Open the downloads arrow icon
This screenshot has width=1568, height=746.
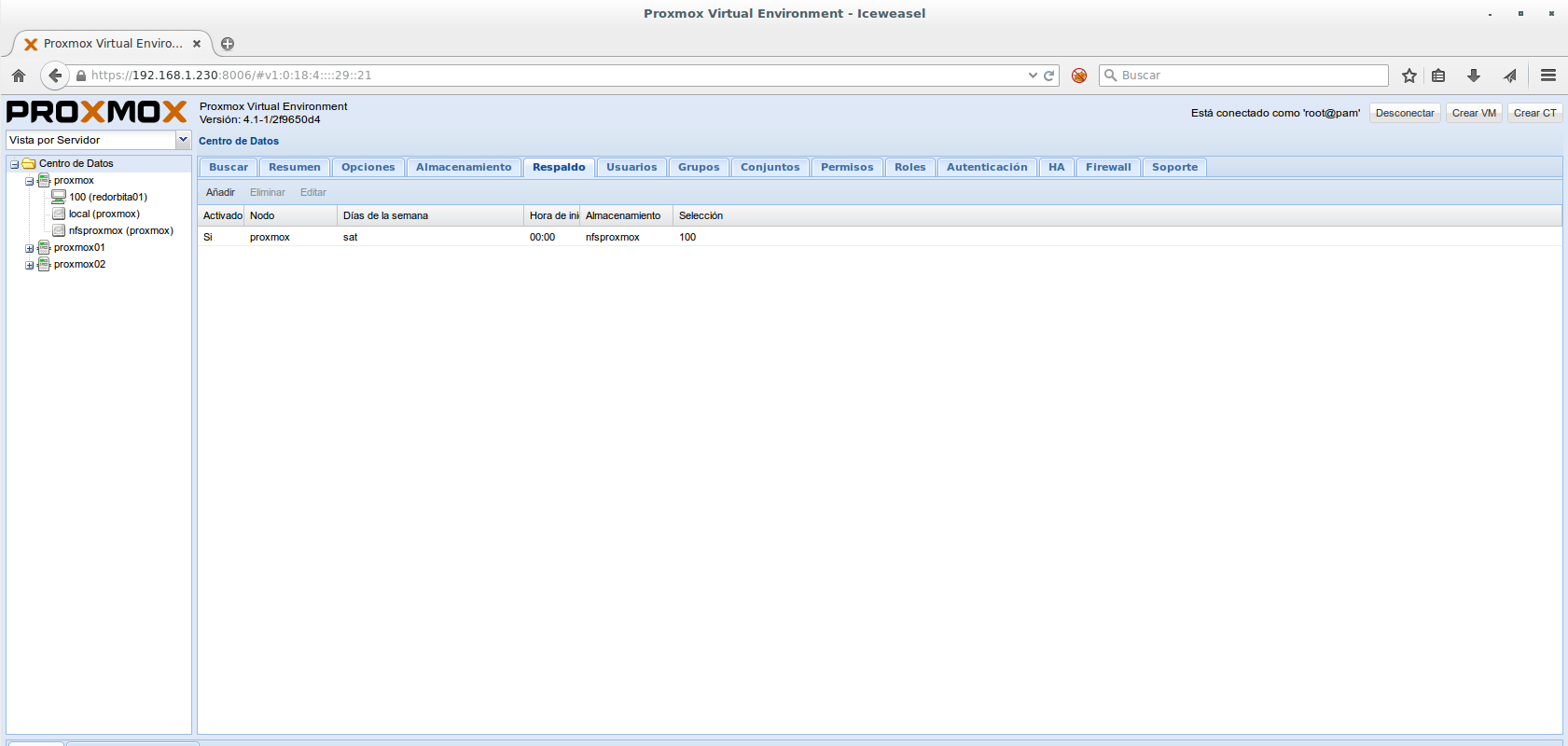tap(1474, 76)
